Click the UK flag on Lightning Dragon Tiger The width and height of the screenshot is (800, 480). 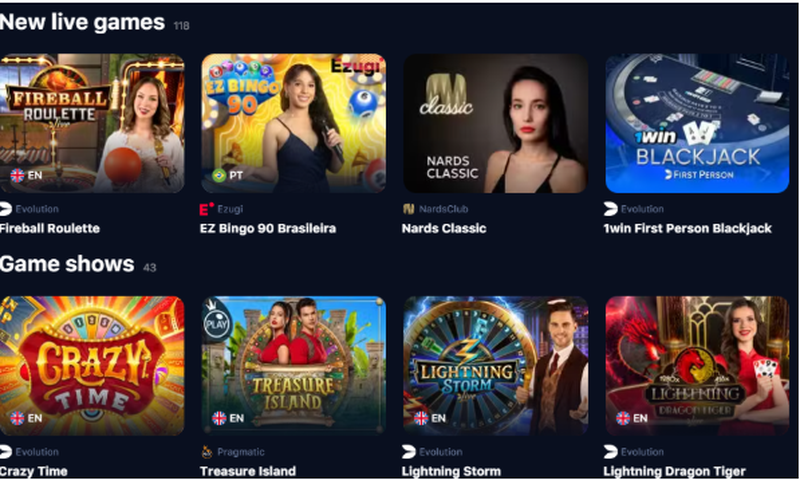[623, 418]
